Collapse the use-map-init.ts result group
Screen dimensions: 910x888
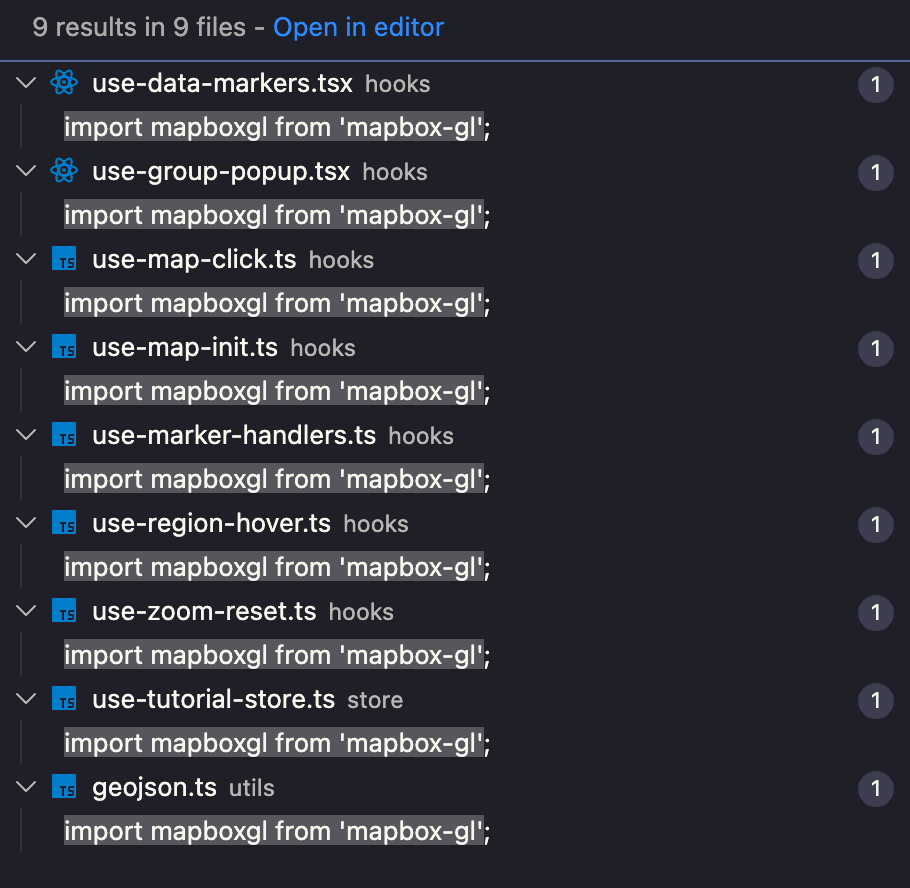pos(25,348)
